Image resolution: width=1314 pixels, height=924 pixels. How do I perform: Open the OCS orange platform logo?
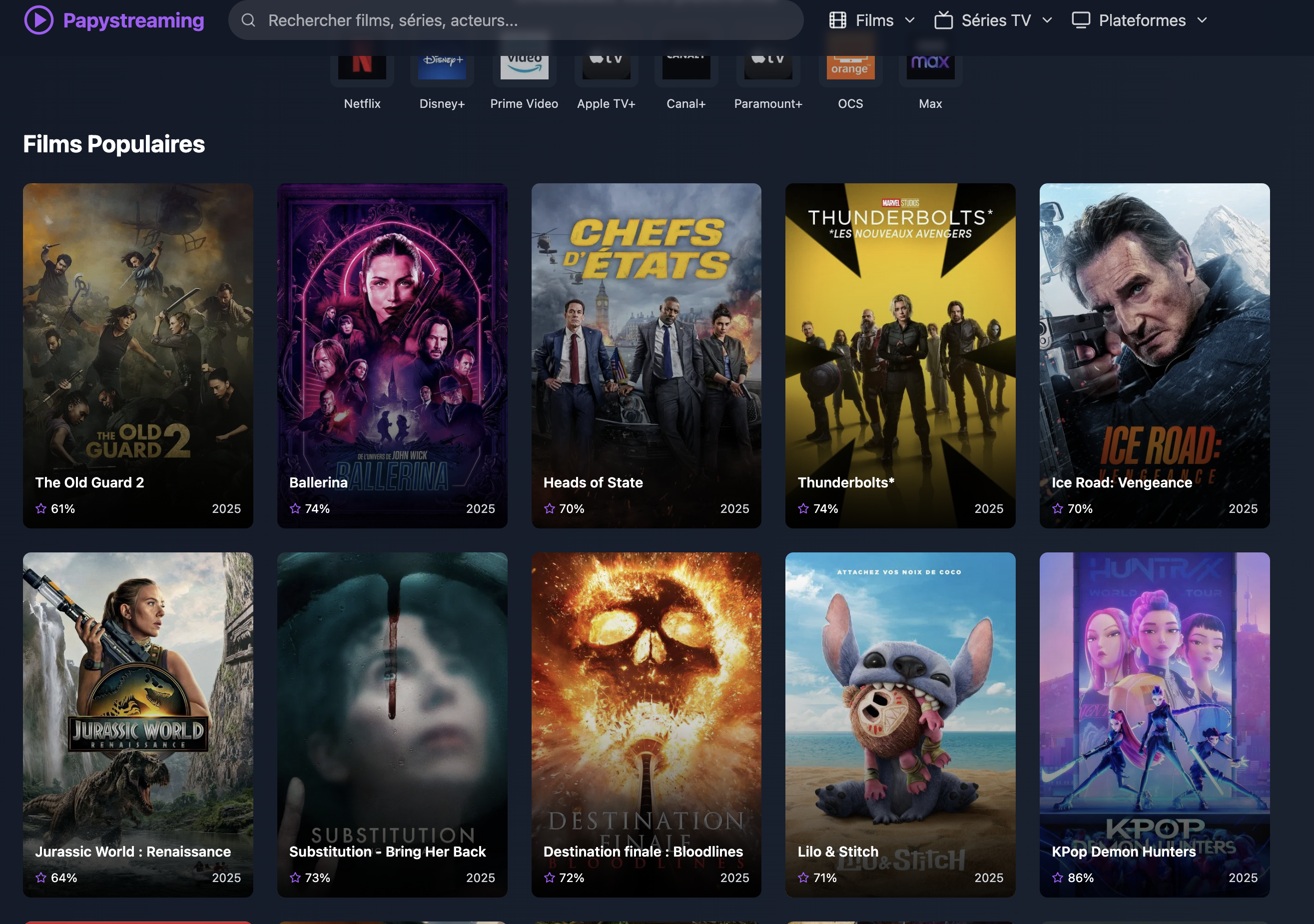click(850, 67)
